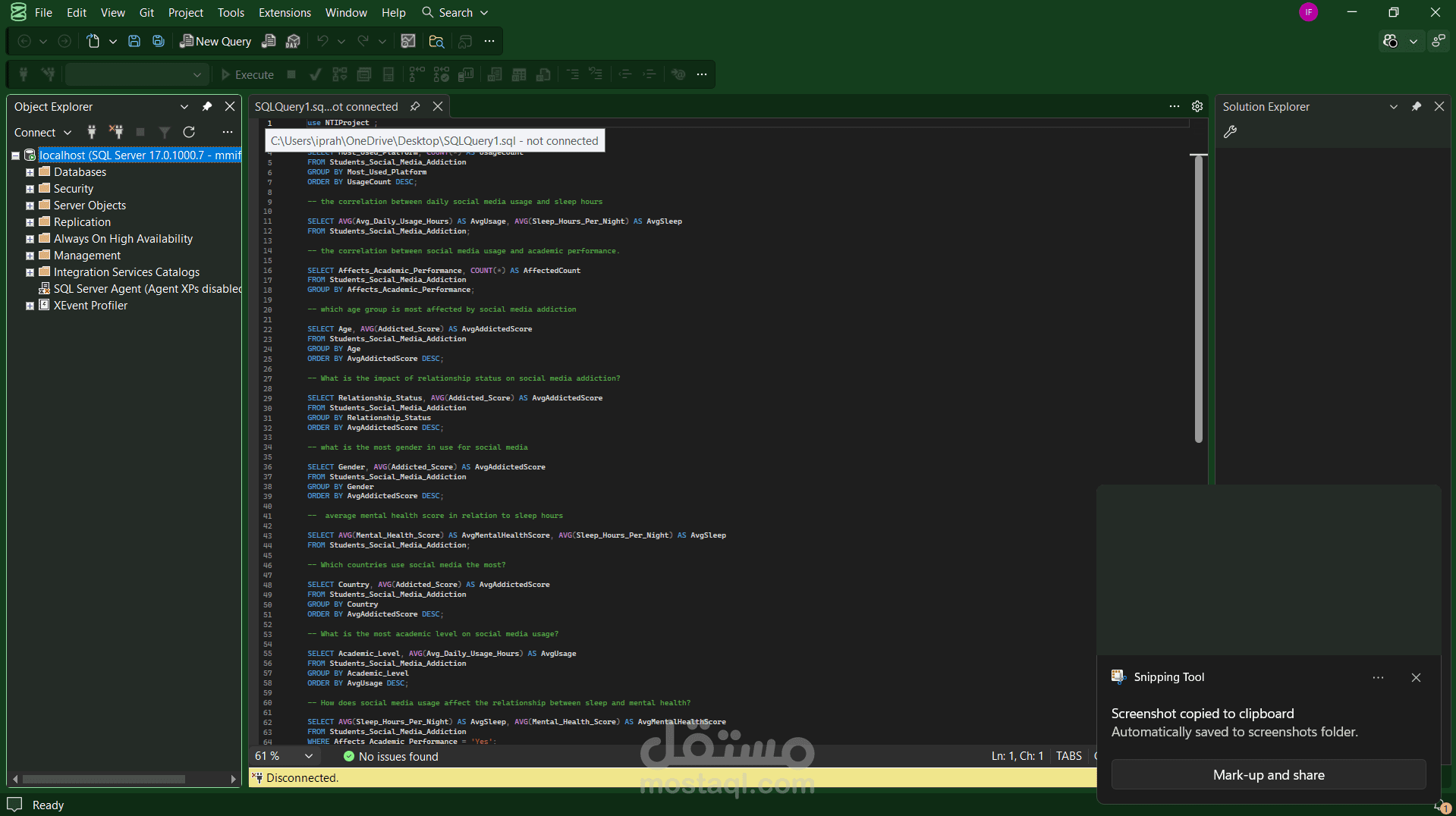This screenshot has width=1456, height=816.
Task: Open the new file dropdown arrow
Action: point(113,42)
